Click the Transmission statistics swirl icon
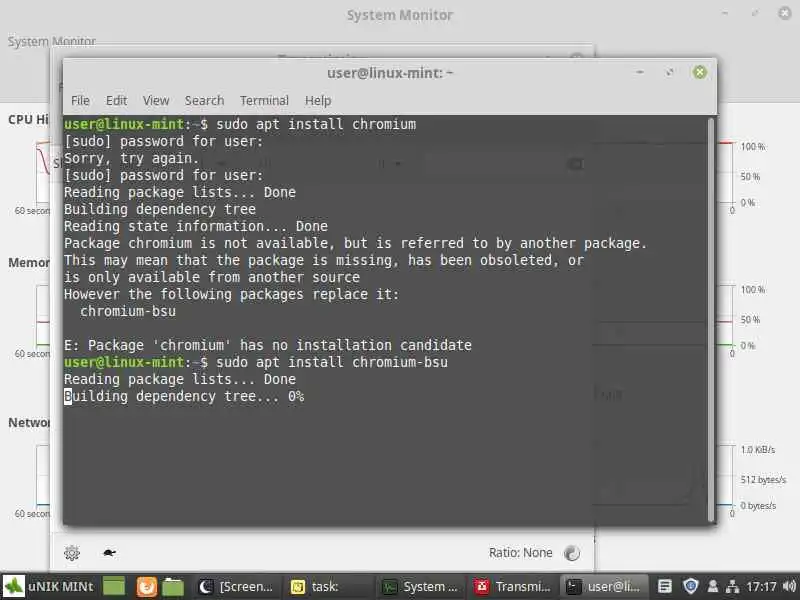Viewport: 800px width, 600px height. 572,553
